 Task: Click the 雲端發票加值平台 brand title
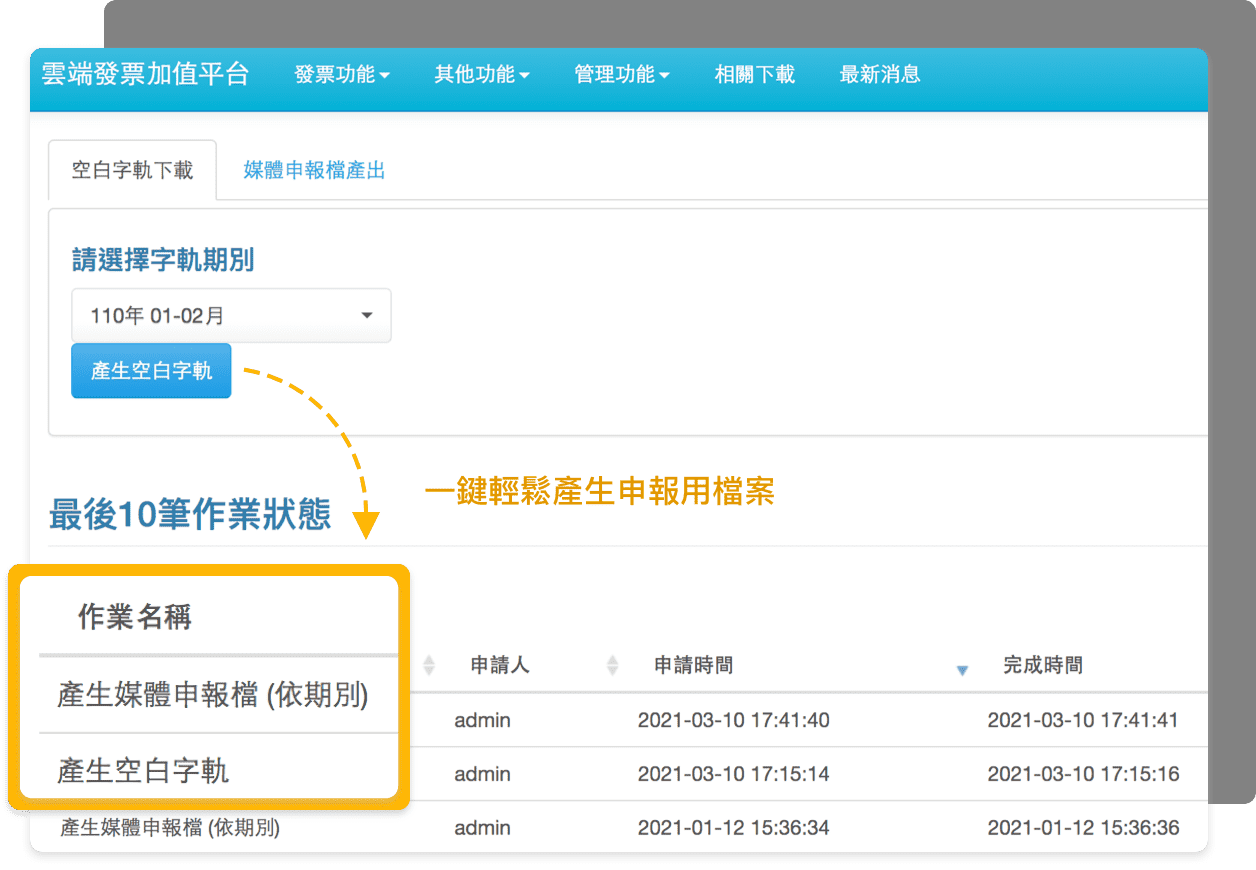pos(145,74)
